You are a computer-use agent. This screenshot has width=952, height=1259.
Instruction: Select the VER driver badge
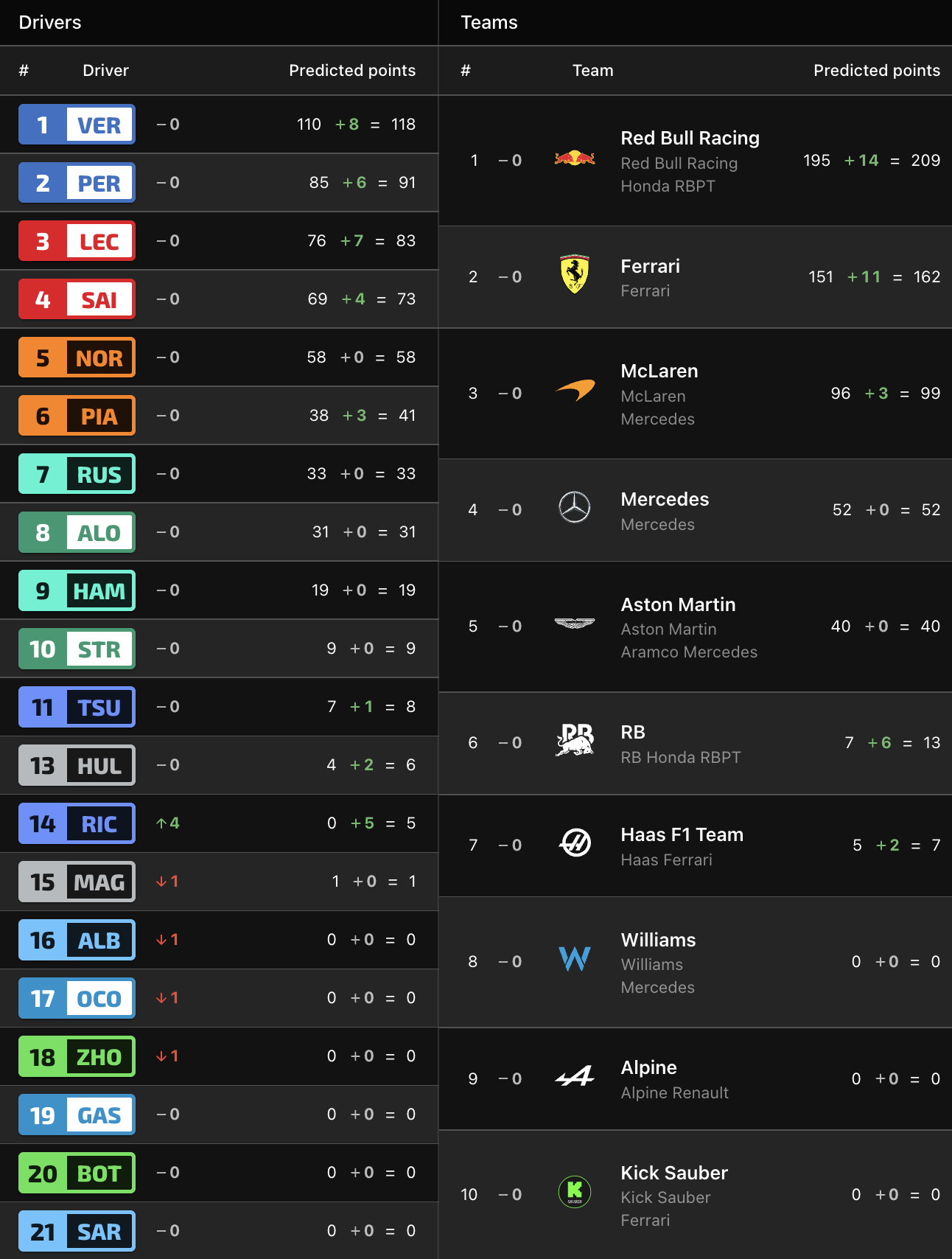point(77,125)
